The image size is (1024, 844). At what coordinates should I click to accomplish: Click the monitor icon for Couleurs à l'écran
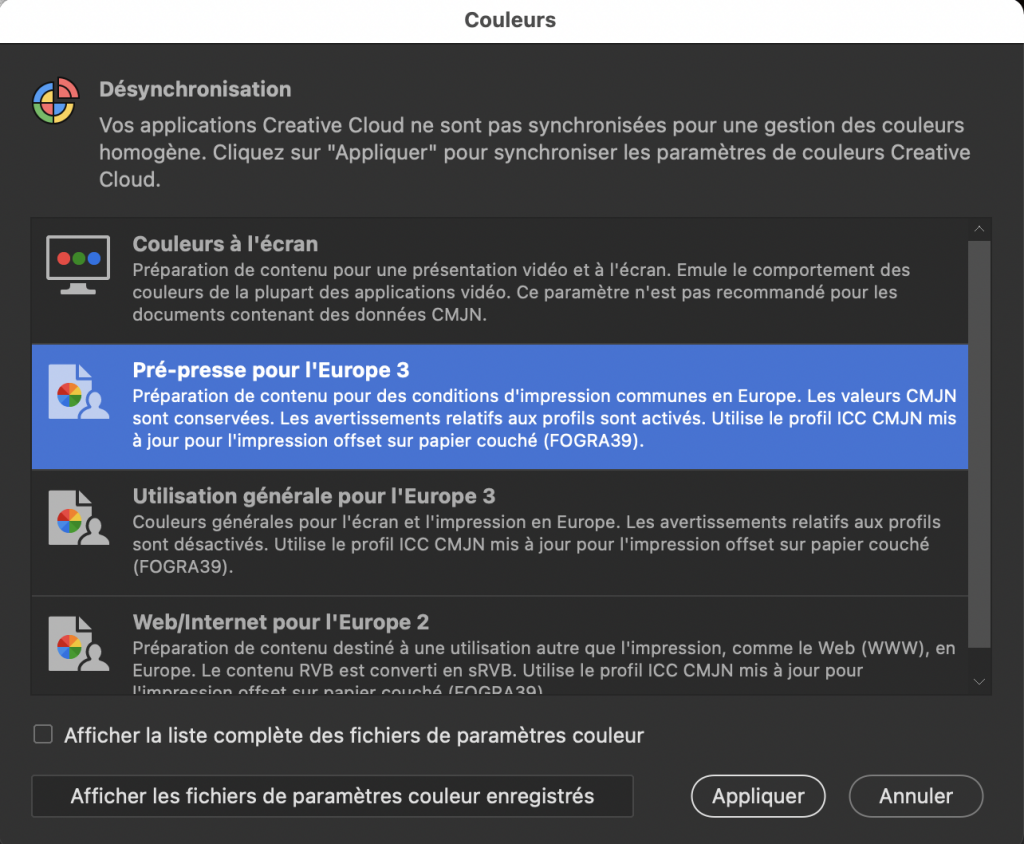pos(78,264)
